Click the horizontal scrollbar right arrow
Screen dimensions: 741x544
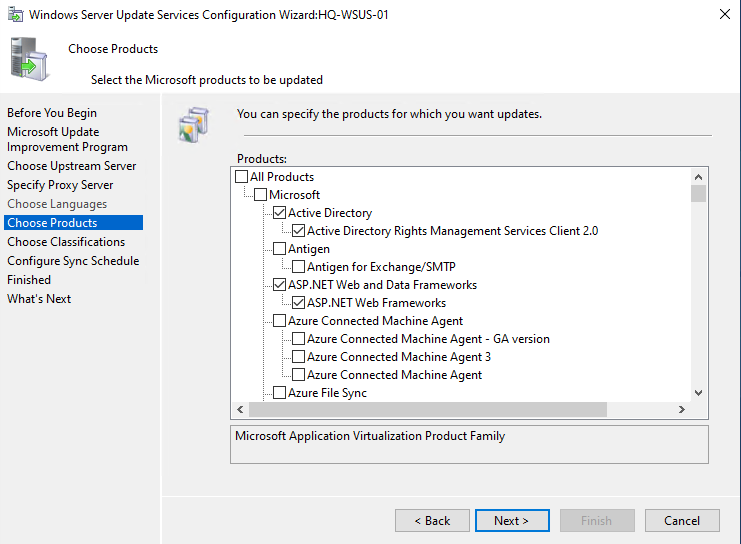click(681, 410)
